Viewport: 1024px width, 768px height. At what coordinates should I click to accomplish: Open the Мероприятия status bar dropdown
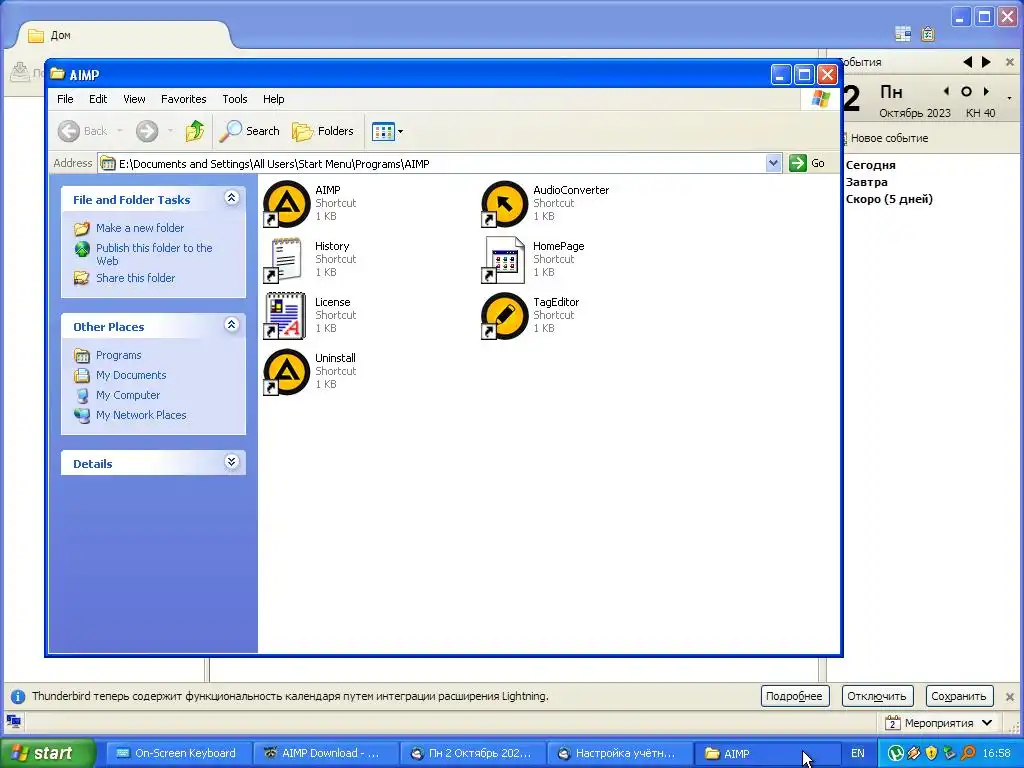point(939,723)
